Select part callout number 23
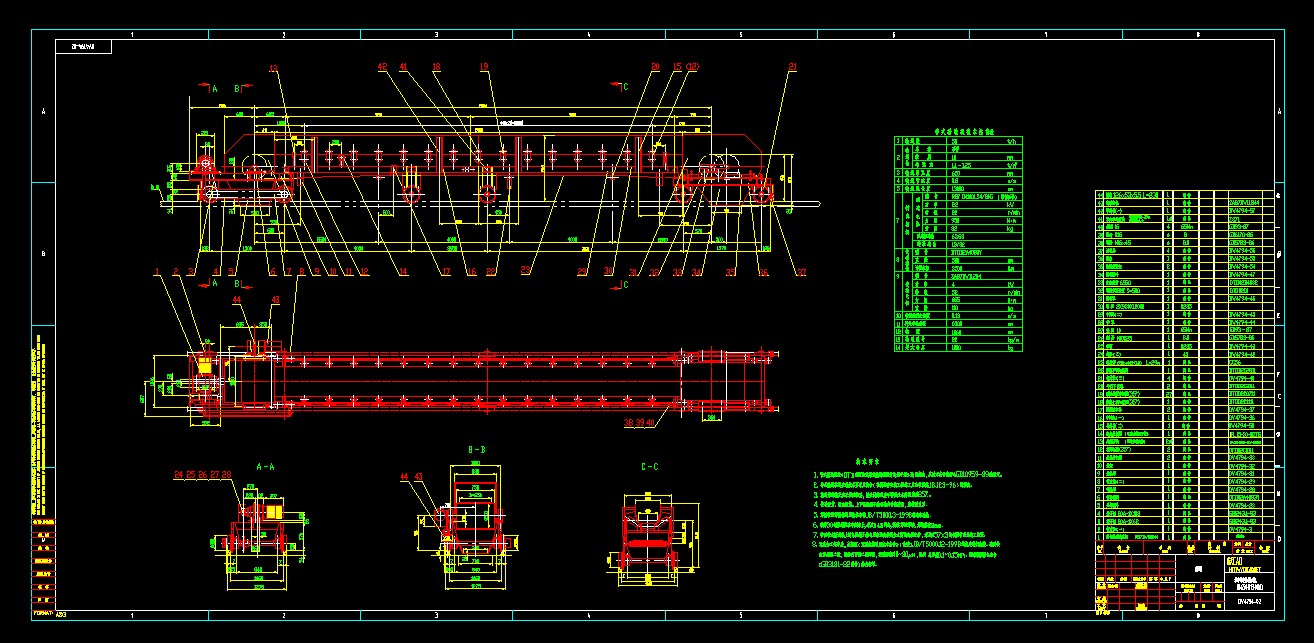This screenshot has height=643, width=1314. point(527,271)
